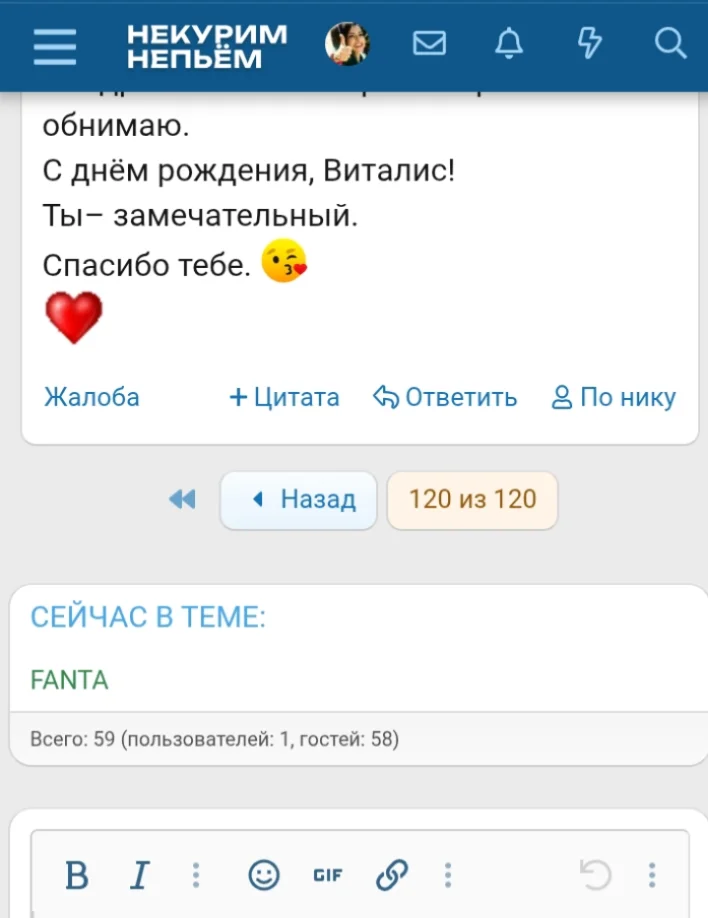Go back using the Назад button
Image resolution: width=708 pixels, height=918 pixels.
point(297,499)
